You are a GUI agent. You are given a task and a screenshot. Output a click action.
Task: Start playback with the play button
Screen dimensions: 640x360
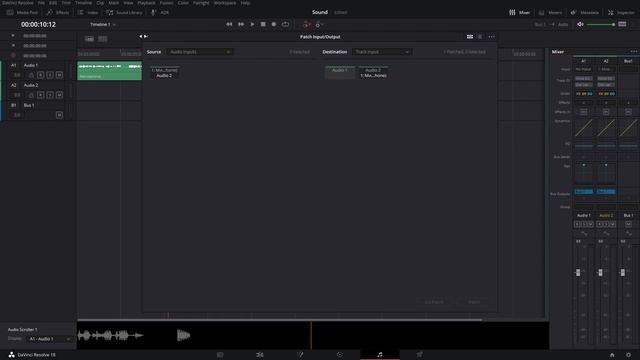252,24
